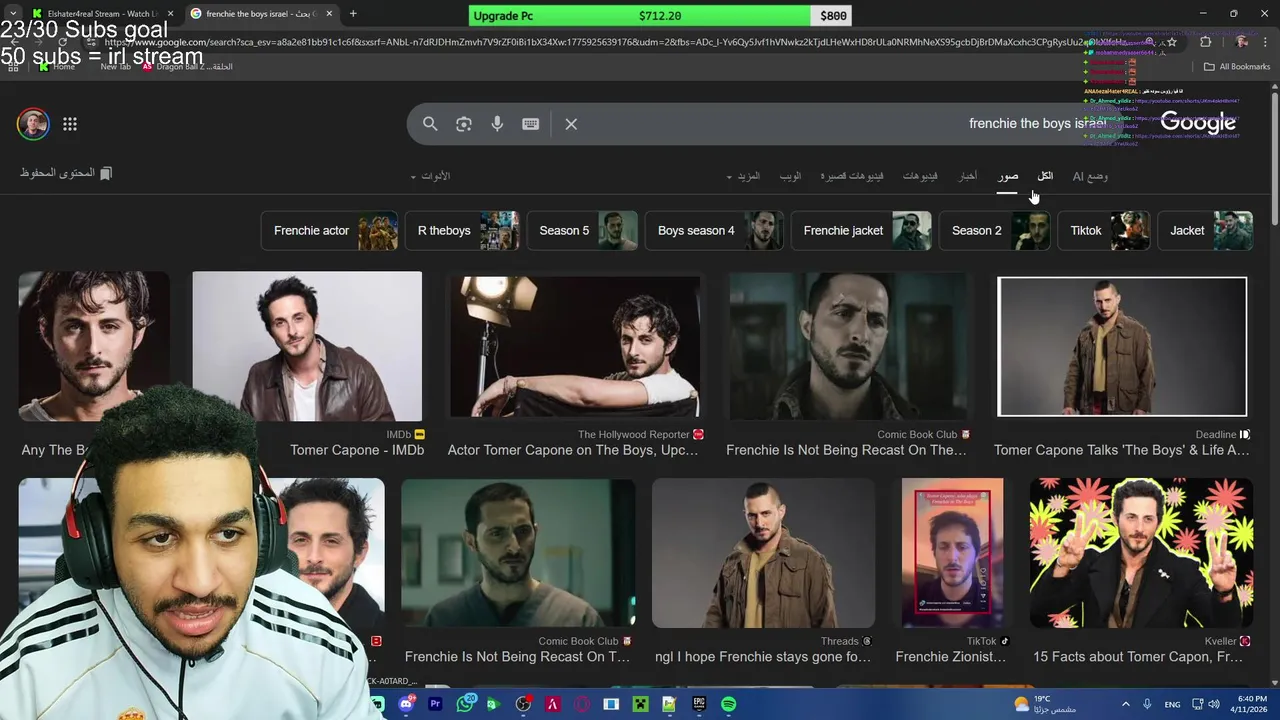Image resolution: width=1280 pixels, height=720 pixels.
Task: Expand the Tools dropdown
Action: pyautogui.click(x=430, y=176)
